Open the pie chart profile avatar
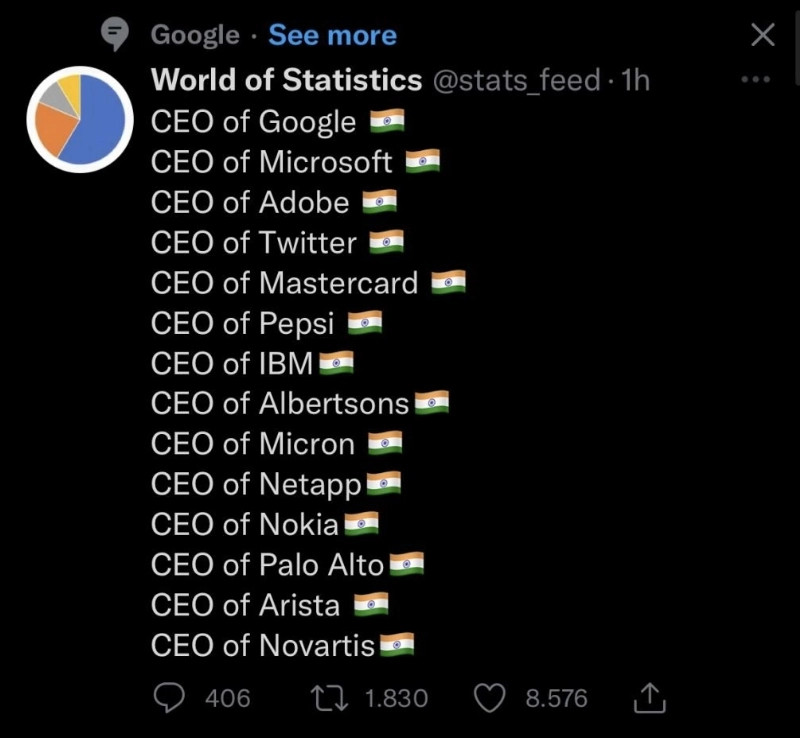800x738 pixels. pos(80,119)
